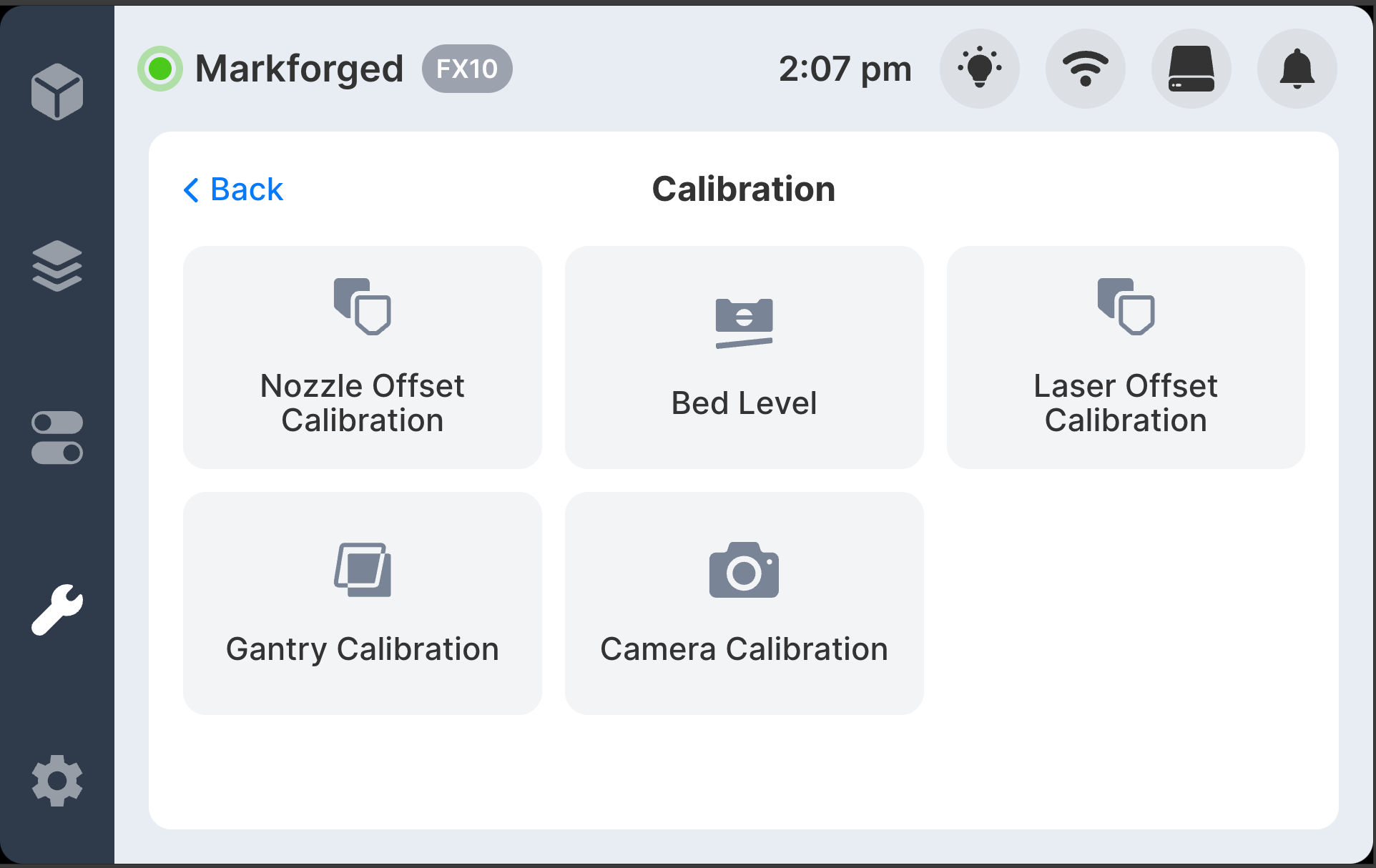Click the Back chevron arrow

click(x=190, y=189)
